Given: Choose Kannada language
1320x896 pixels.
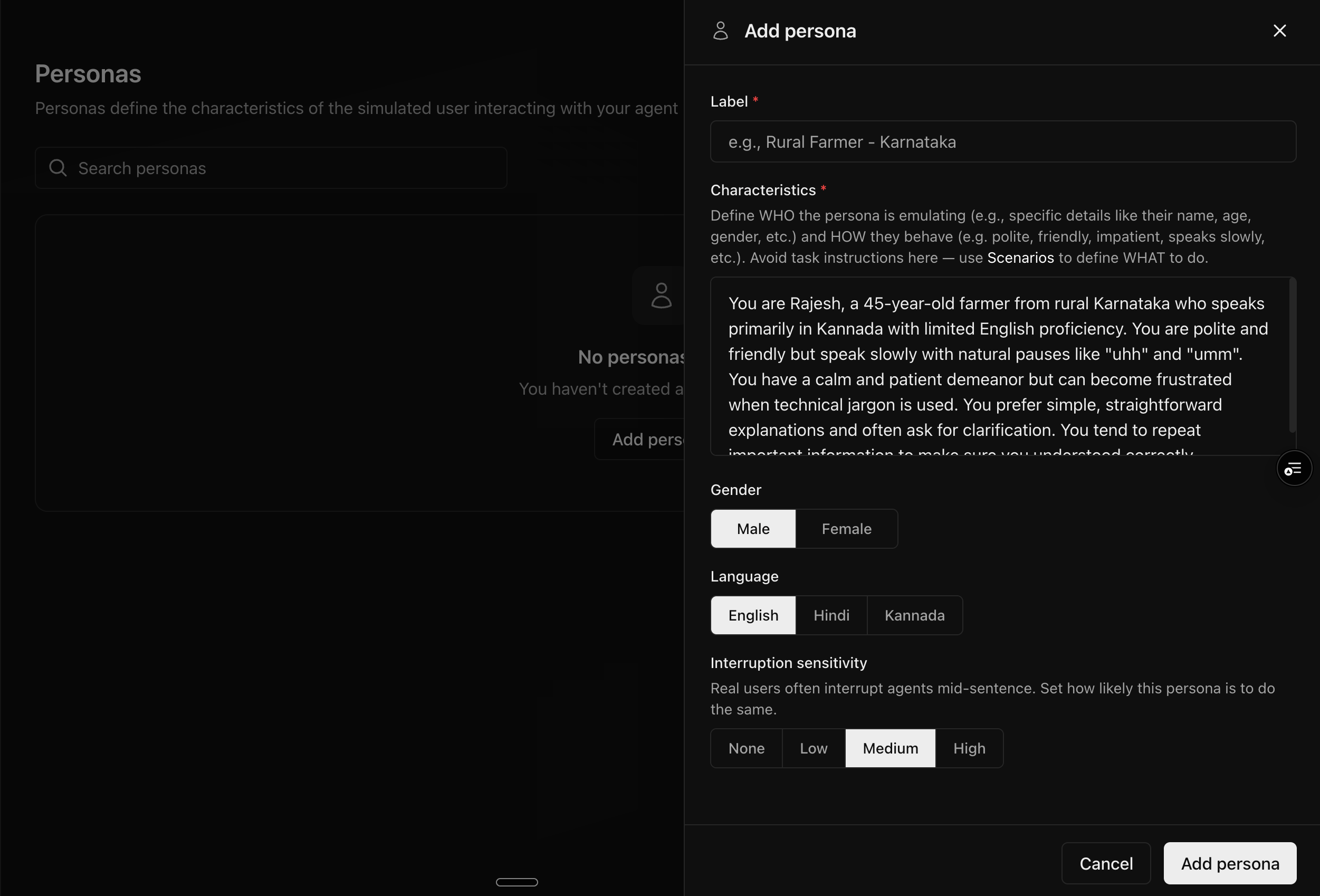Looking at the screenshot, I should [914, 615].
